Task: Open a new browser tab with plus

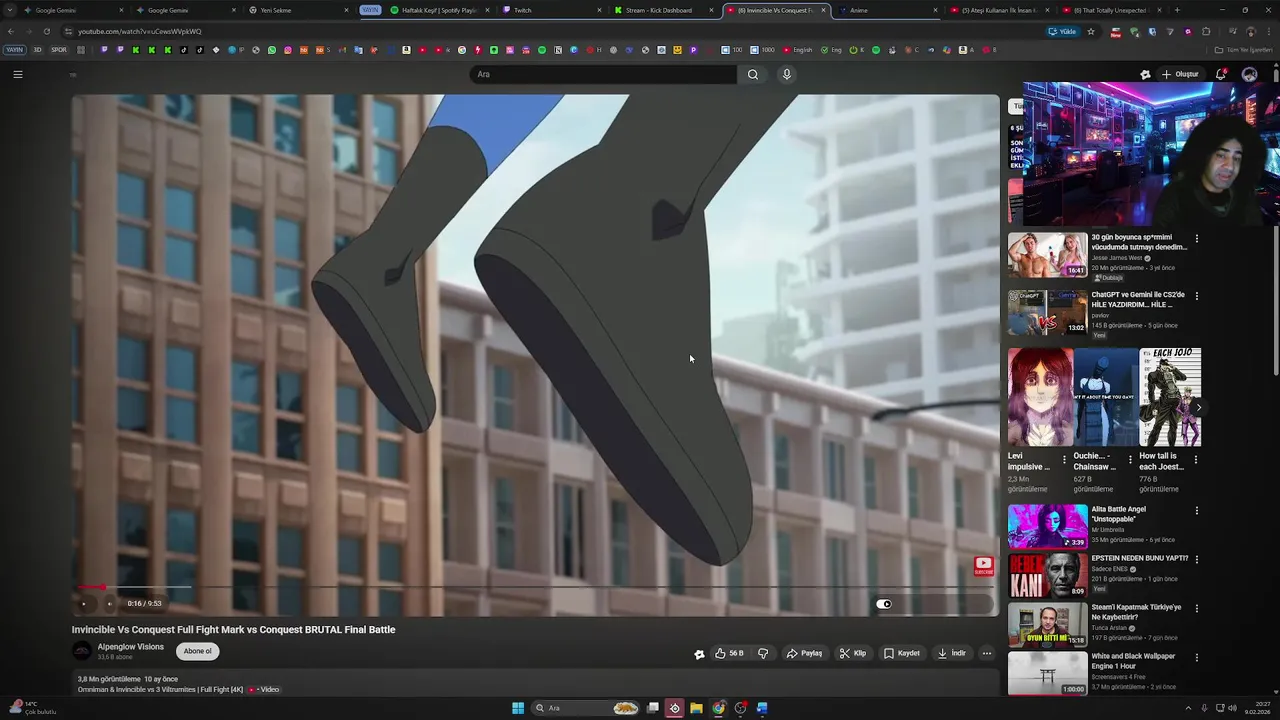Action: pos(1176,10)
